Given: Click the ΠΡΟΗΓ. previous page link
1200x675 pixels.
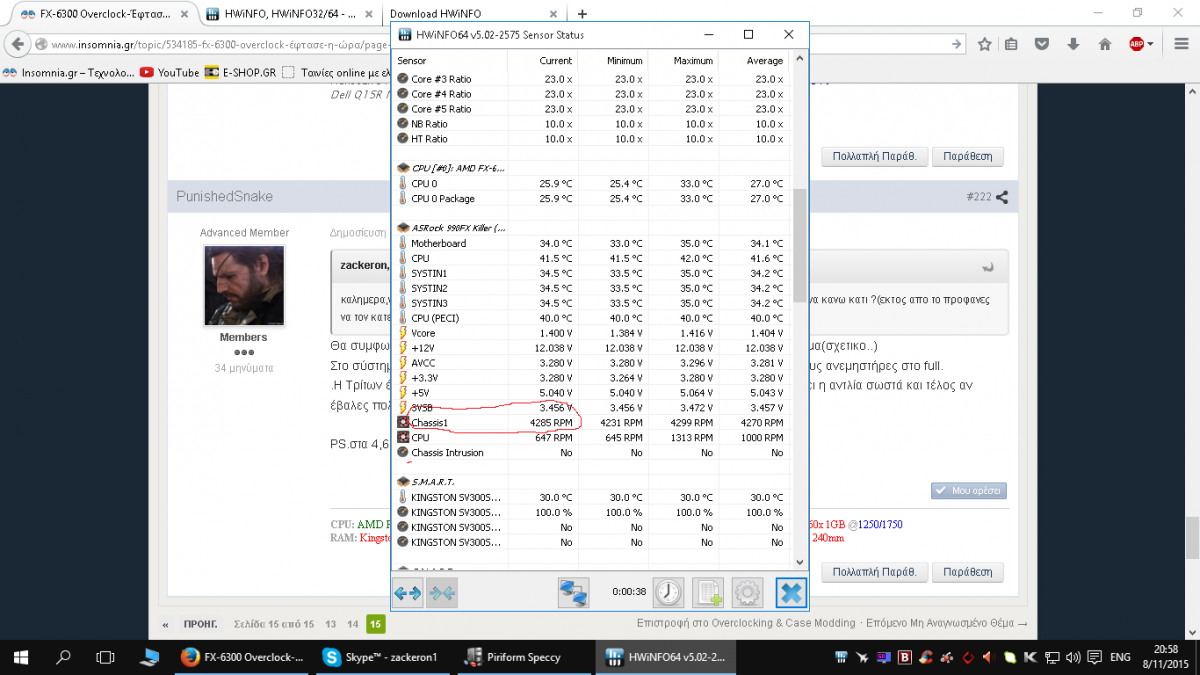Looking at the screenshot, I should pyautogui.click(x=200, y=624).
